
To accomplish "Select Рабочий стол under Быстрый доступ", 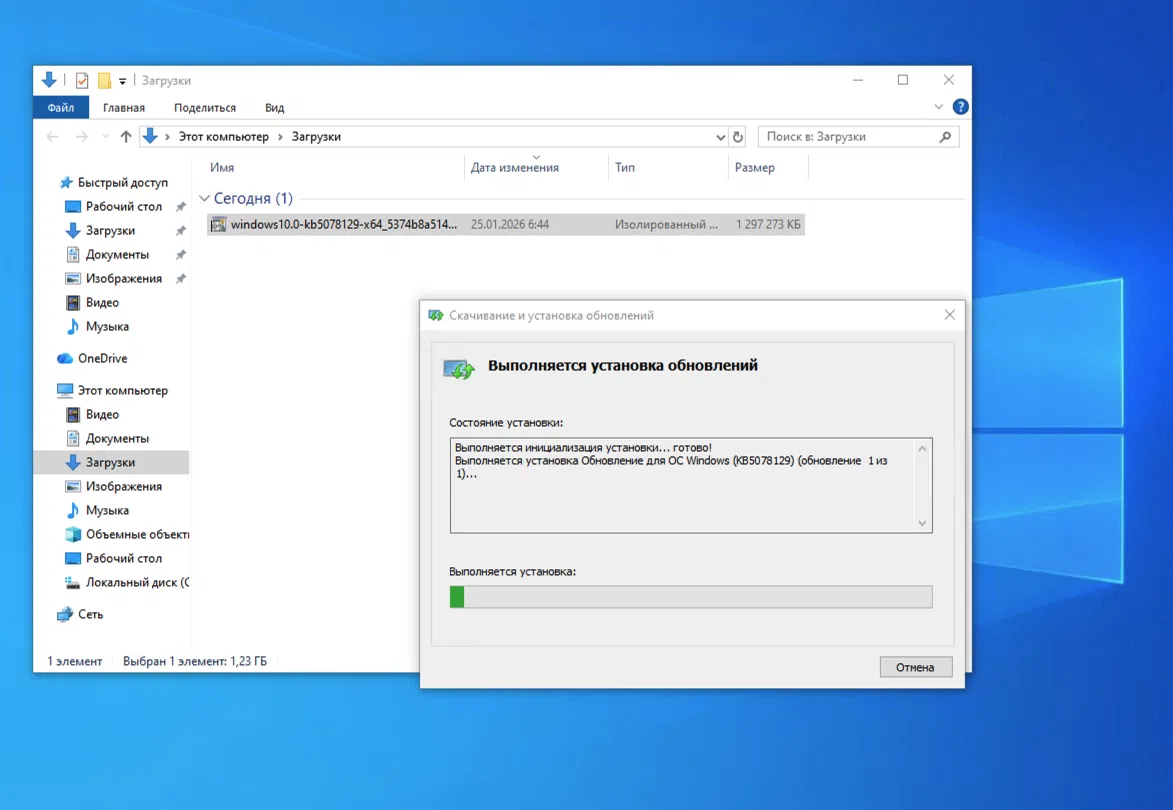I will point(123,206).
